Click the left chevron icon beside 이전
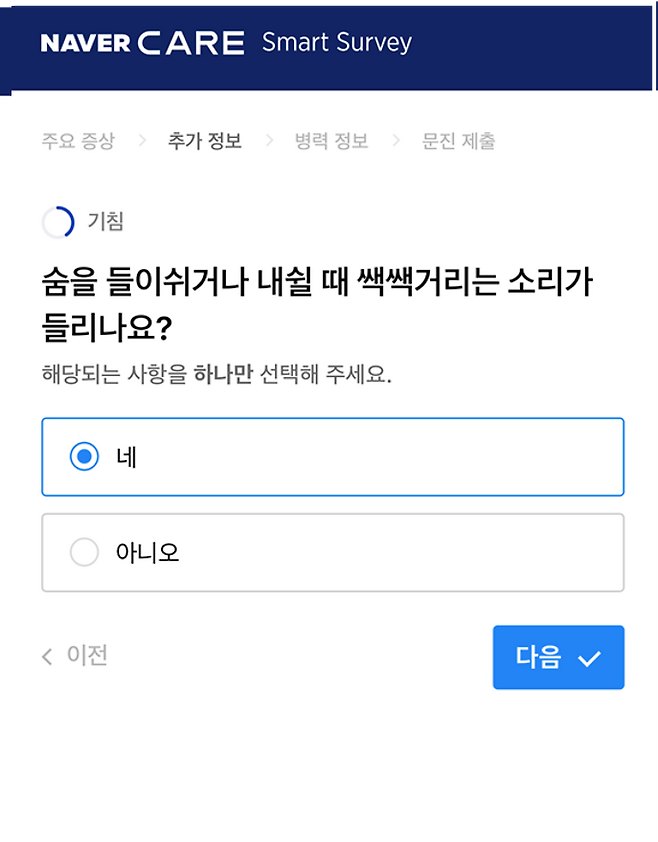The image size is (658, 842). 45,657
